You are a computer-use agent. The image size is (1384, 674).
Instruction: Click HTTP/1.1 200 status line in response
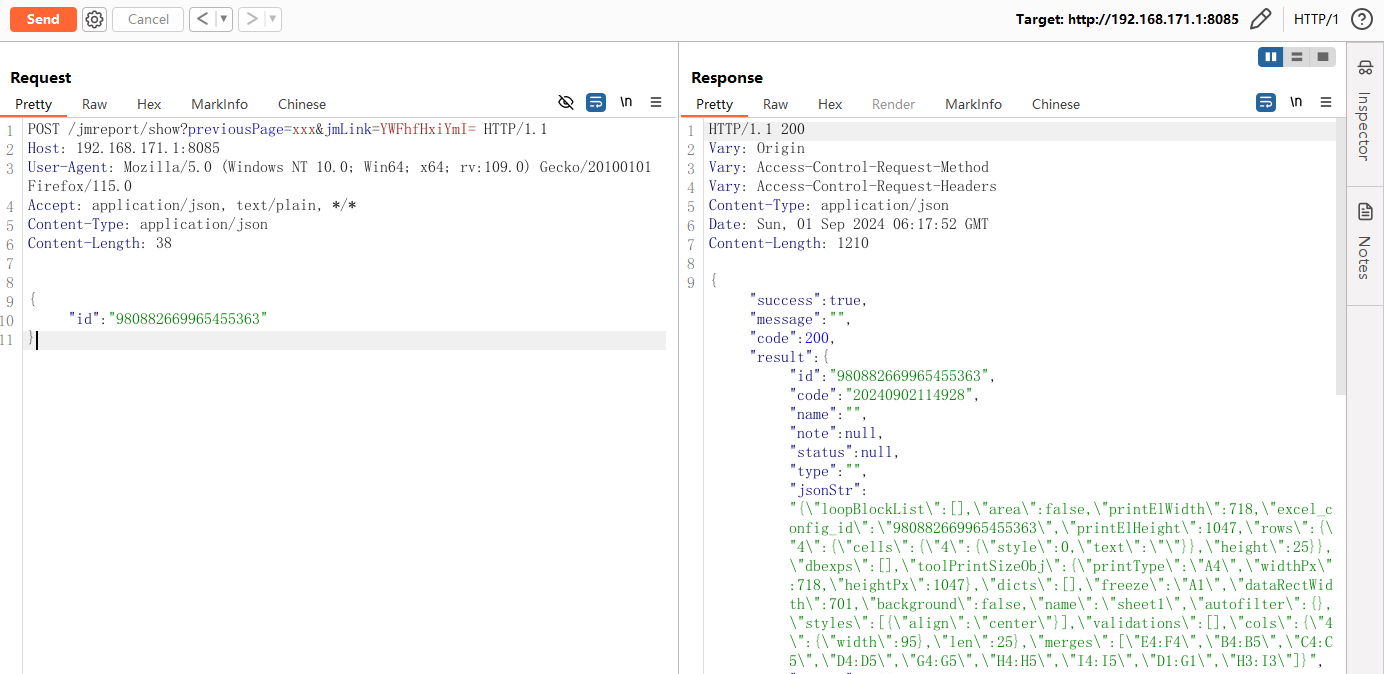(756, 129)
